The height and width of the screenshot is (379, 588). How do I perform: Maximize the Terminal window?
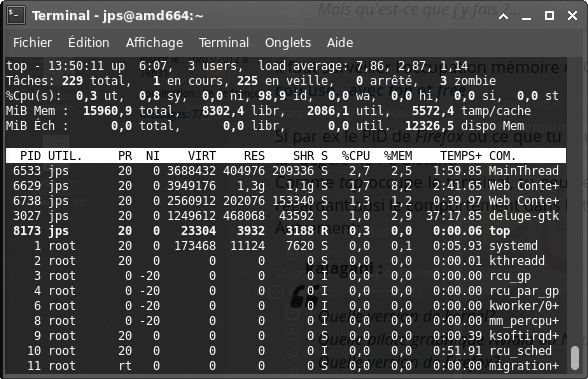click(x=549, y=15)
